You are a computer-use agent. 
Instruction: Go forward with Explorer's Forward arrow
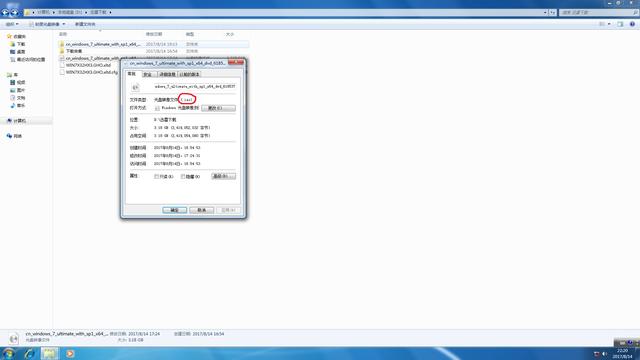[14, 13]
